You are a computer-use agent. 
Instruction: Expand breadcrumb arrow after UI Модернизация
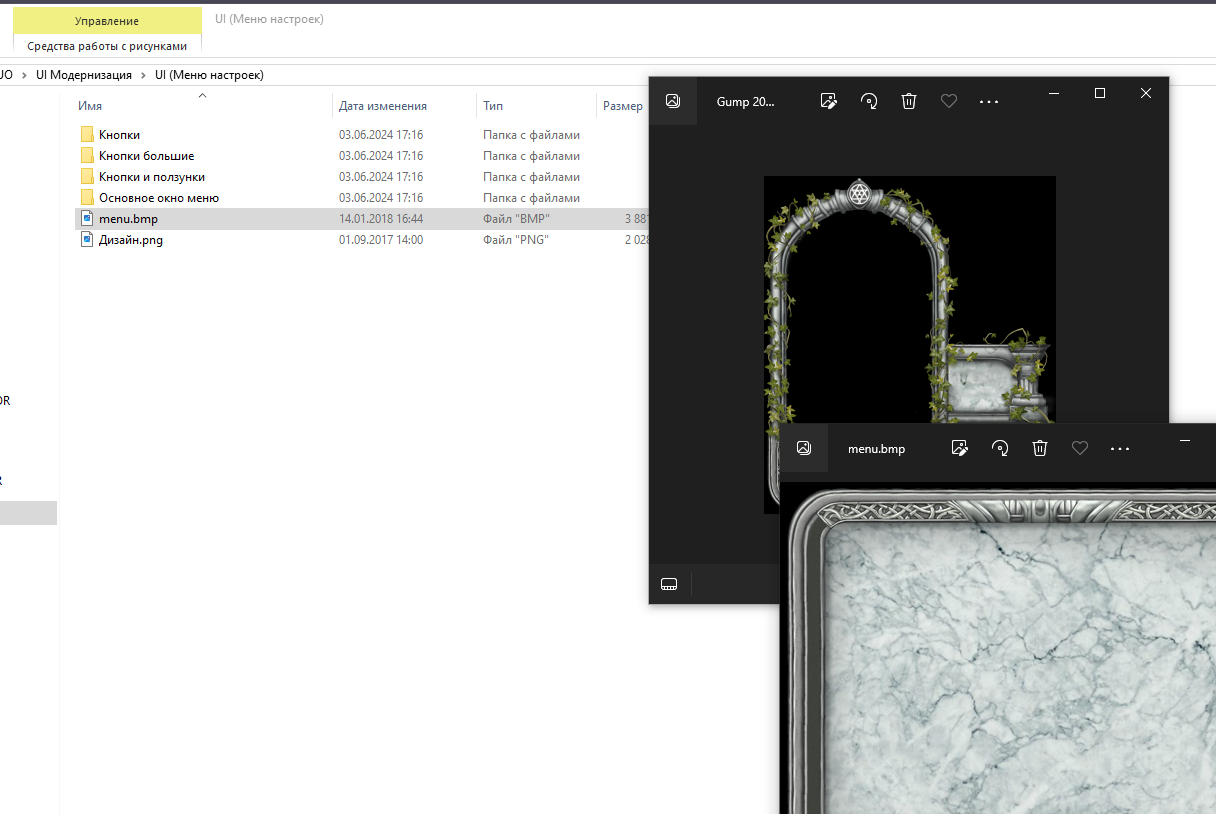[x=143, y=75]
